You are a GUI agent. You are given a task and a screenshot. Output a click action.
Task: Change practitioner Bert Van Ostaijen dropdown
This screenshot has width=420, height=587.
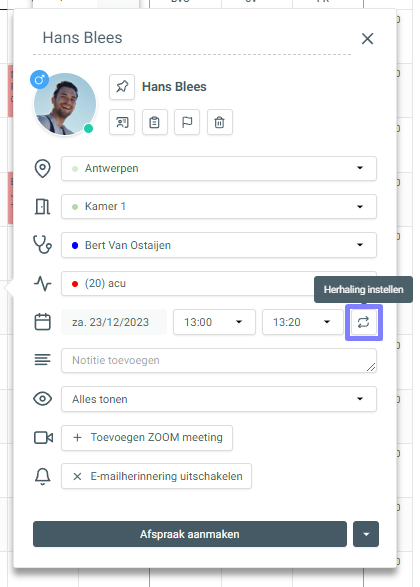coord(219,245)
